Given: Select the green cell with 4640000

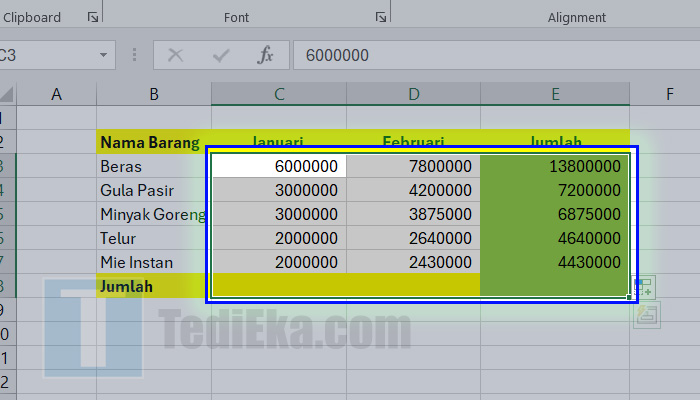Looking at the screenshot, I should [x=555, y=238].
